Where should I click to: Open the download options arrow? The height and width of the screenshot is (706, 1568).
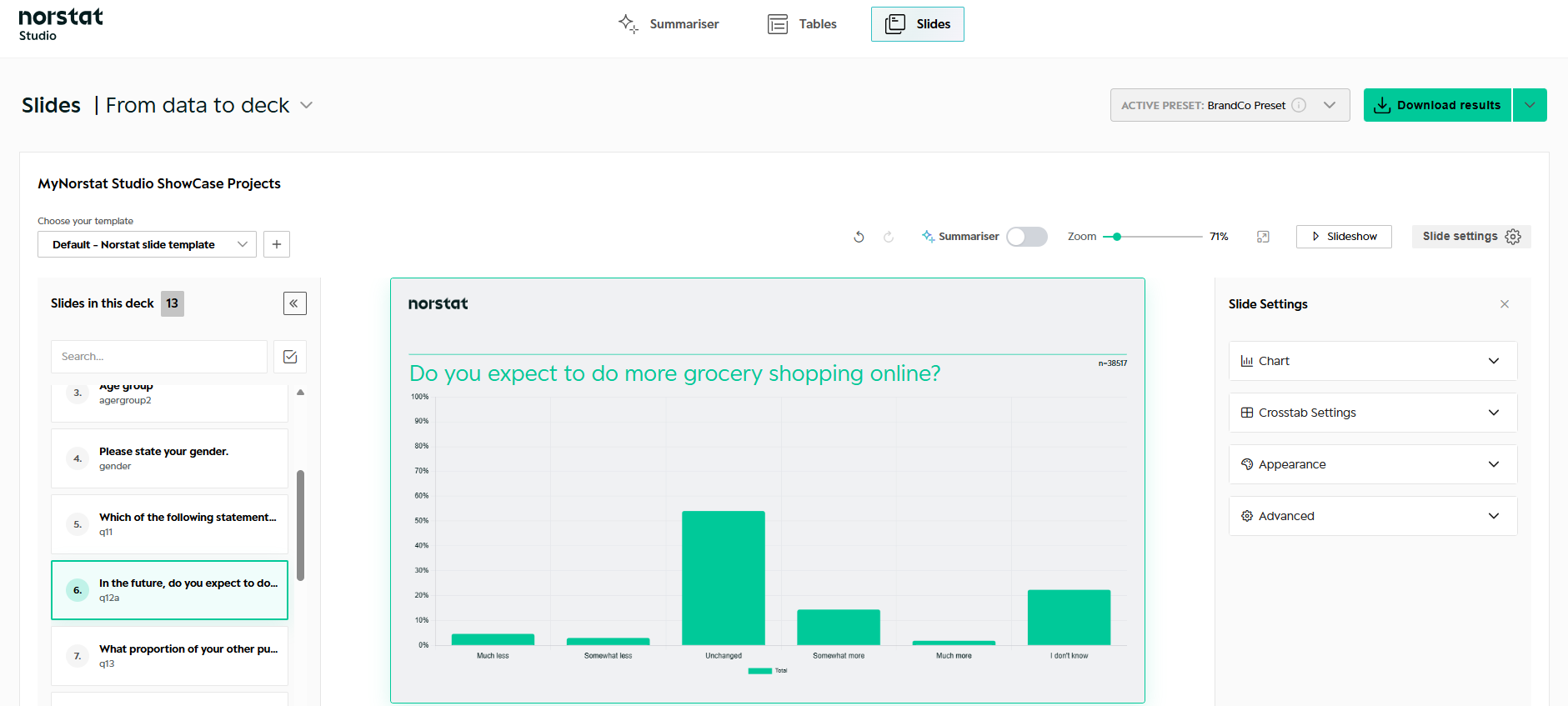click(1530, 105)
